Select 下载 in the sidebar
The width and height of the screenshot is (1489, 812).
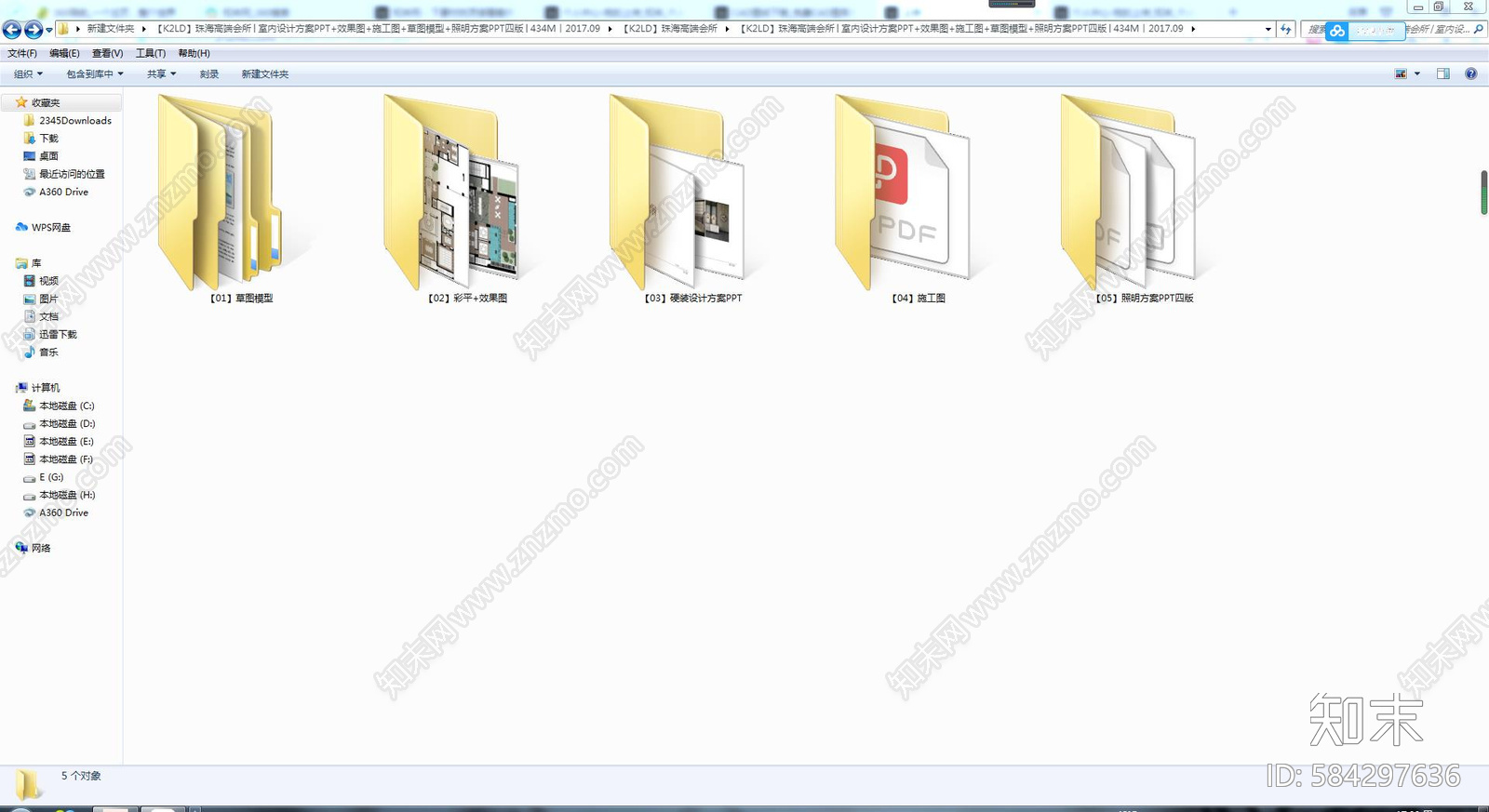coord(41,139)
